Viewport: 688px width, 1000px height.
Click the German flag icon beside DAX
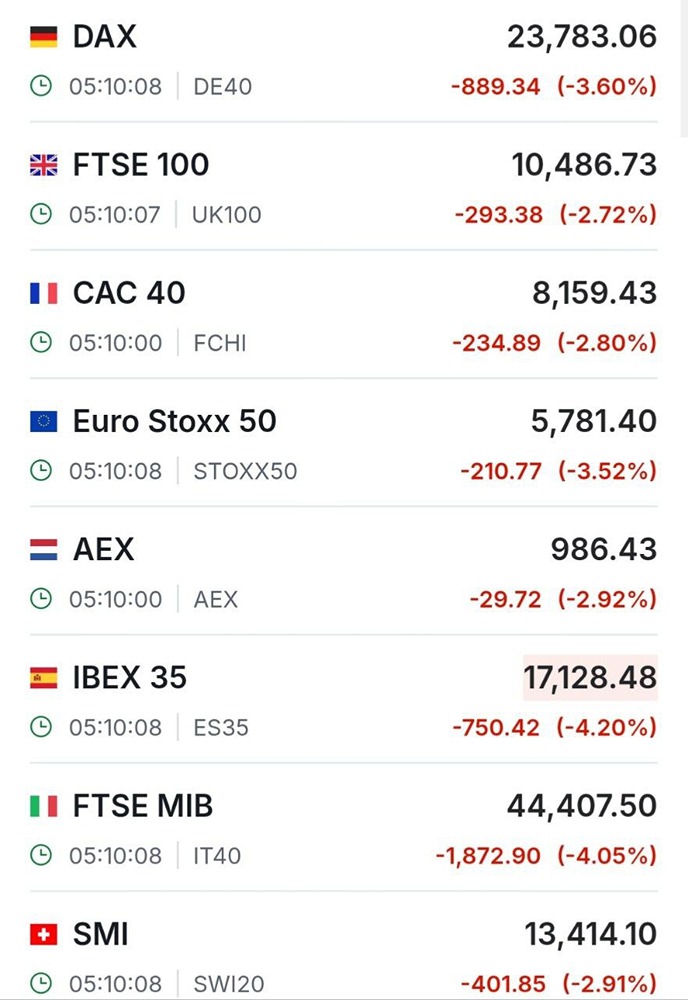click(43, 38)
